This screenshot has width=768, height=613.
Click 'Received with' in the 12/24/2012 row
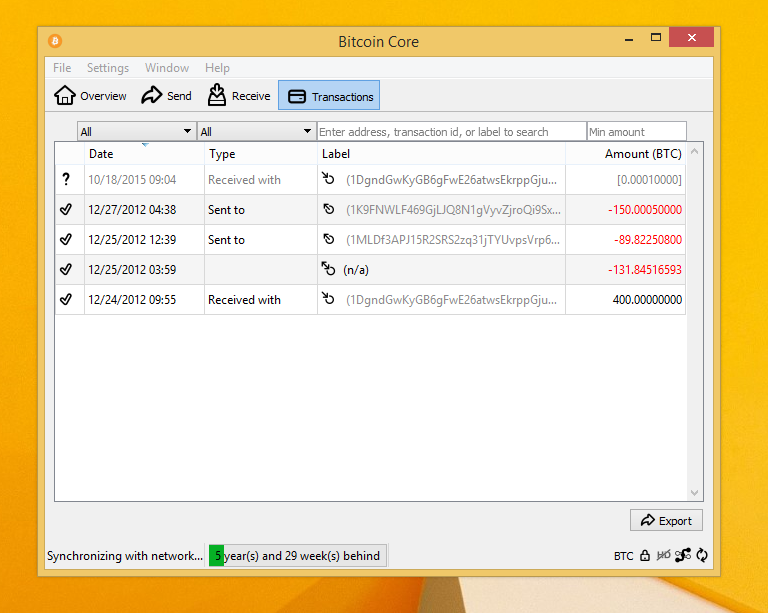coord(244,299)
